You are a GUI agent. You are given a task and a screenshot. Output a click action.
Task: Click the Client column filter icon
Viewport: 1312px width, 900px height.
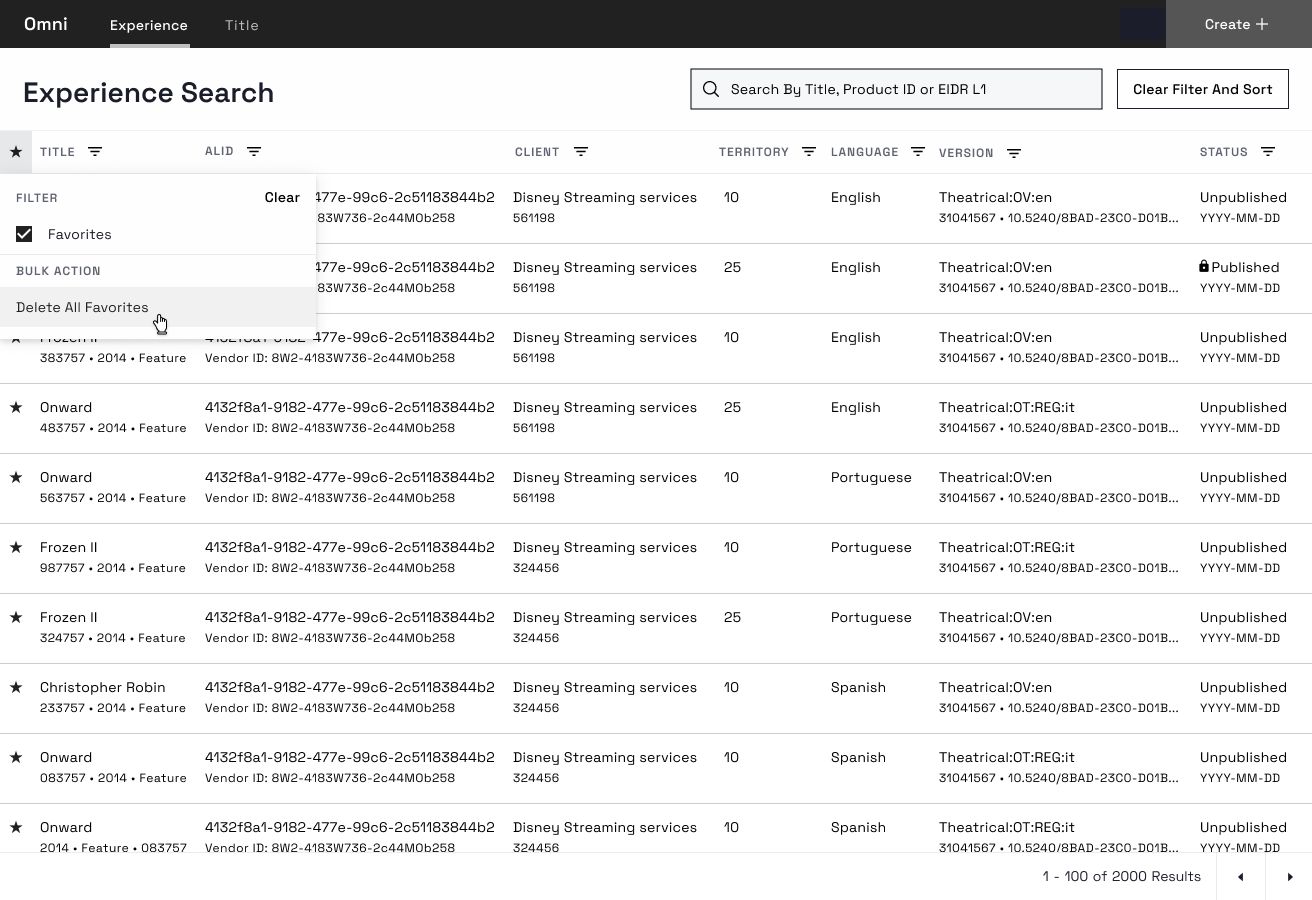(581, 152)
